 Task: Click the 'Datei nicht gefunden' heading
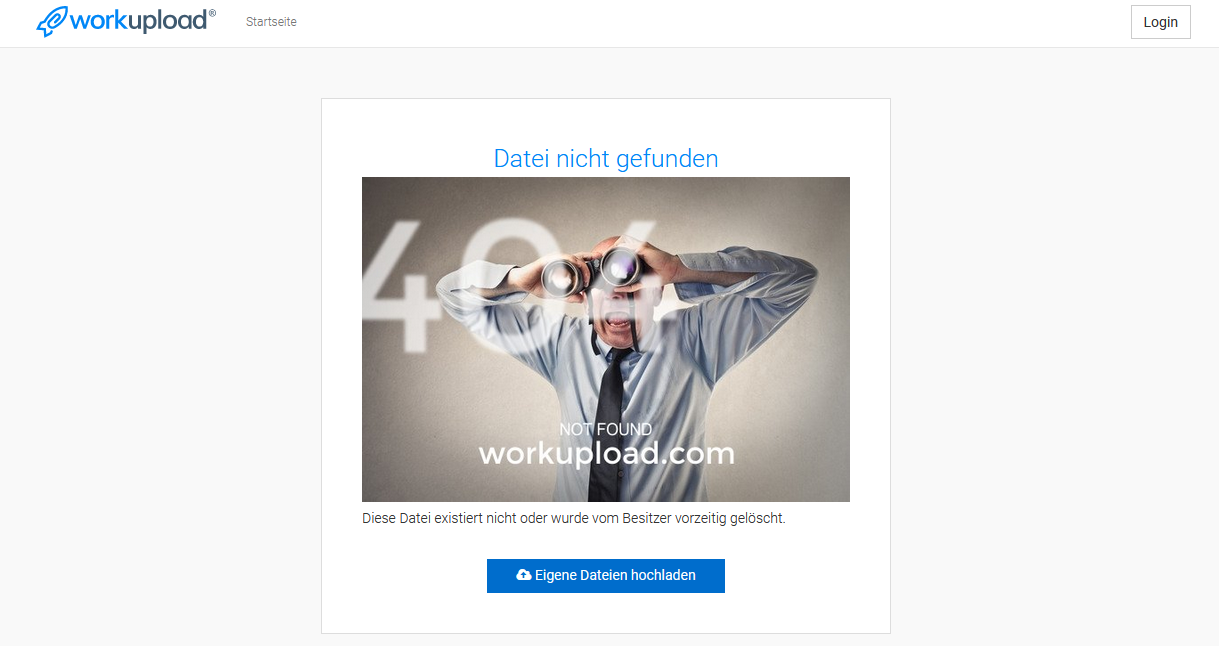[x=606, y=158]
